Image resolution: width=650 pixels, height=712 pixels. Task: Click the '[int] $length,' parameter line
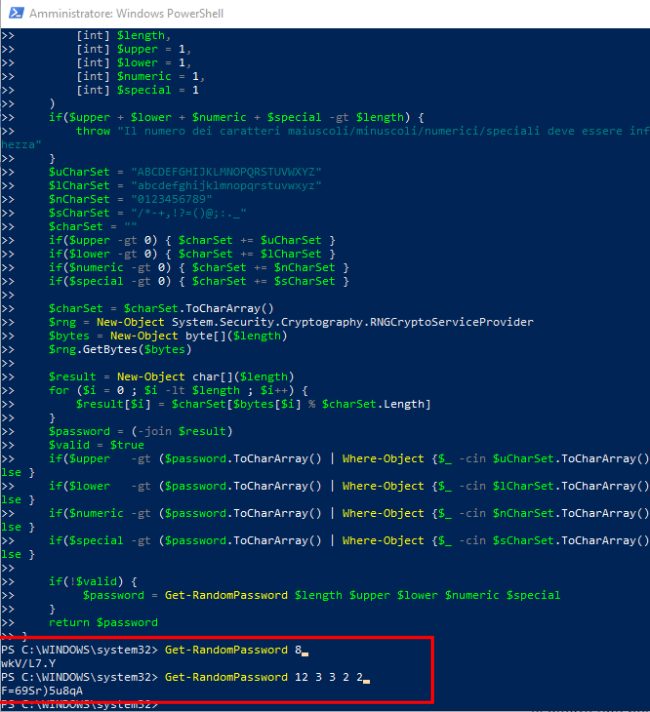124,35
